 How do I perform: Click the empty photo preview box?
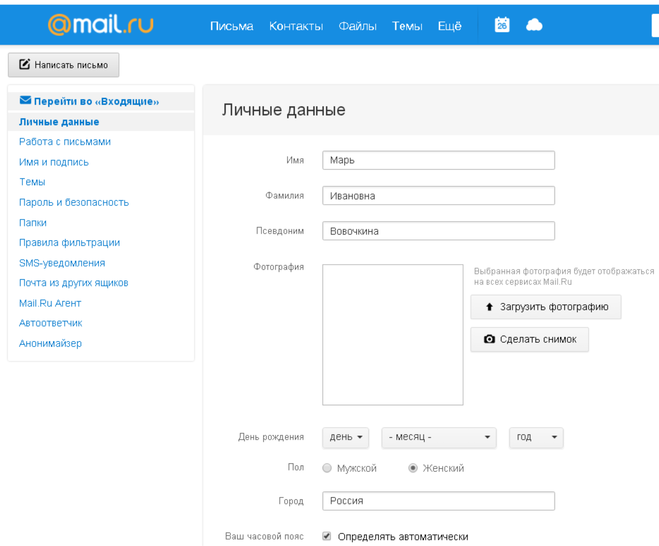392,334
